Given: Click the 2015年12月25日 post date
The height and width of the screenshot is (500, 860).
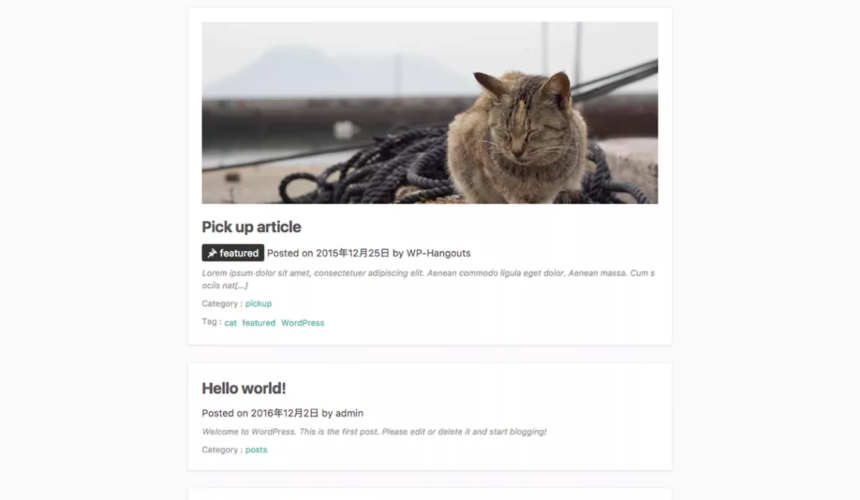Looking at the screenshot, I should [352, 253].
